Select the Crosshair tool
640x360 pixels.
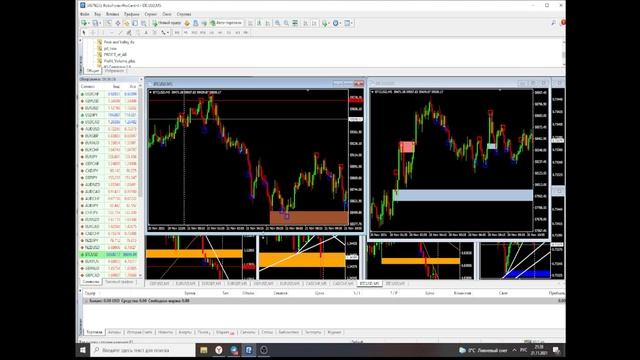[x=93, y=33]
